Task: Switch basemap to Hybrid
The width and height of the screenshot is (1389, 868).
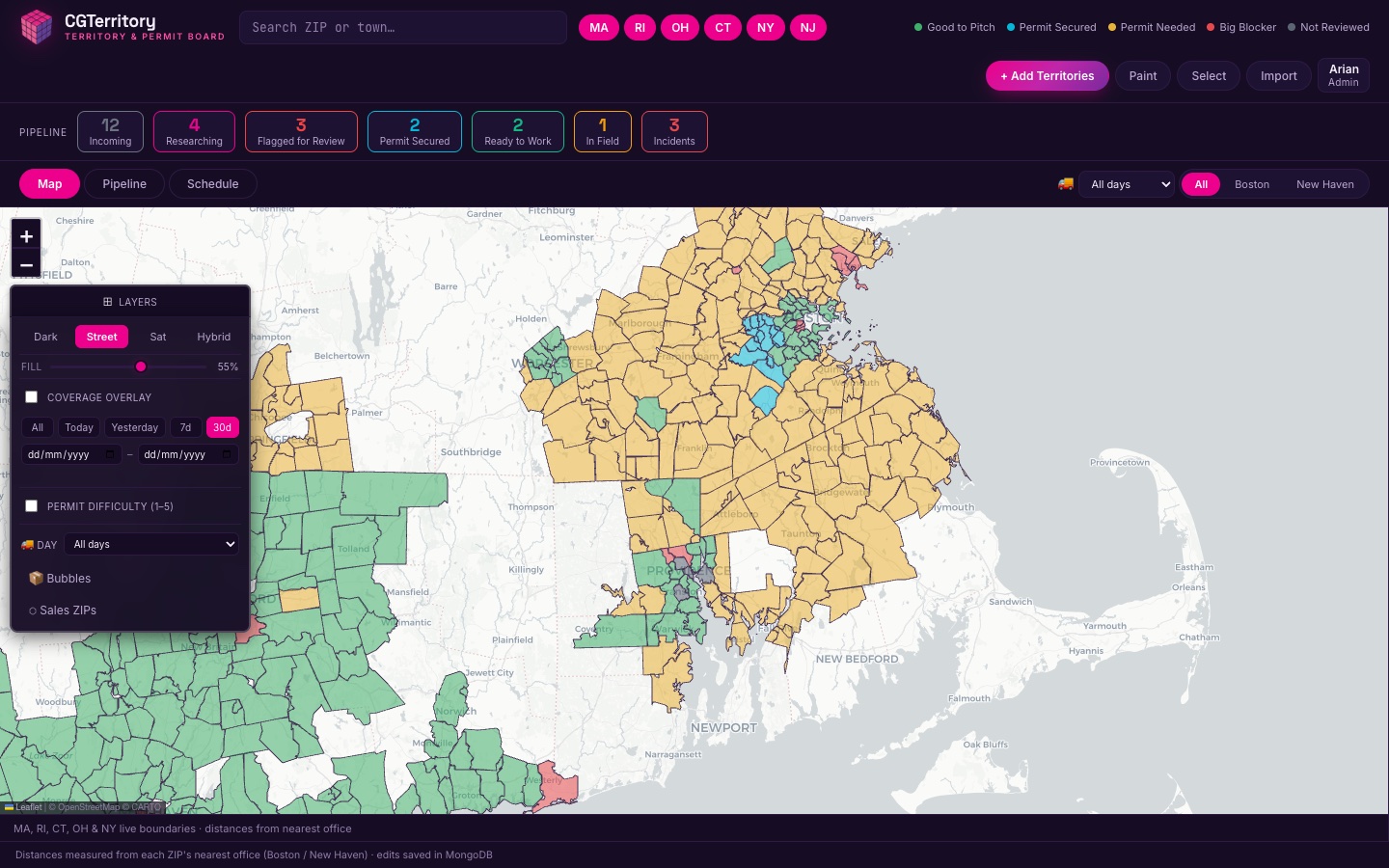Action: click(214, 337)
